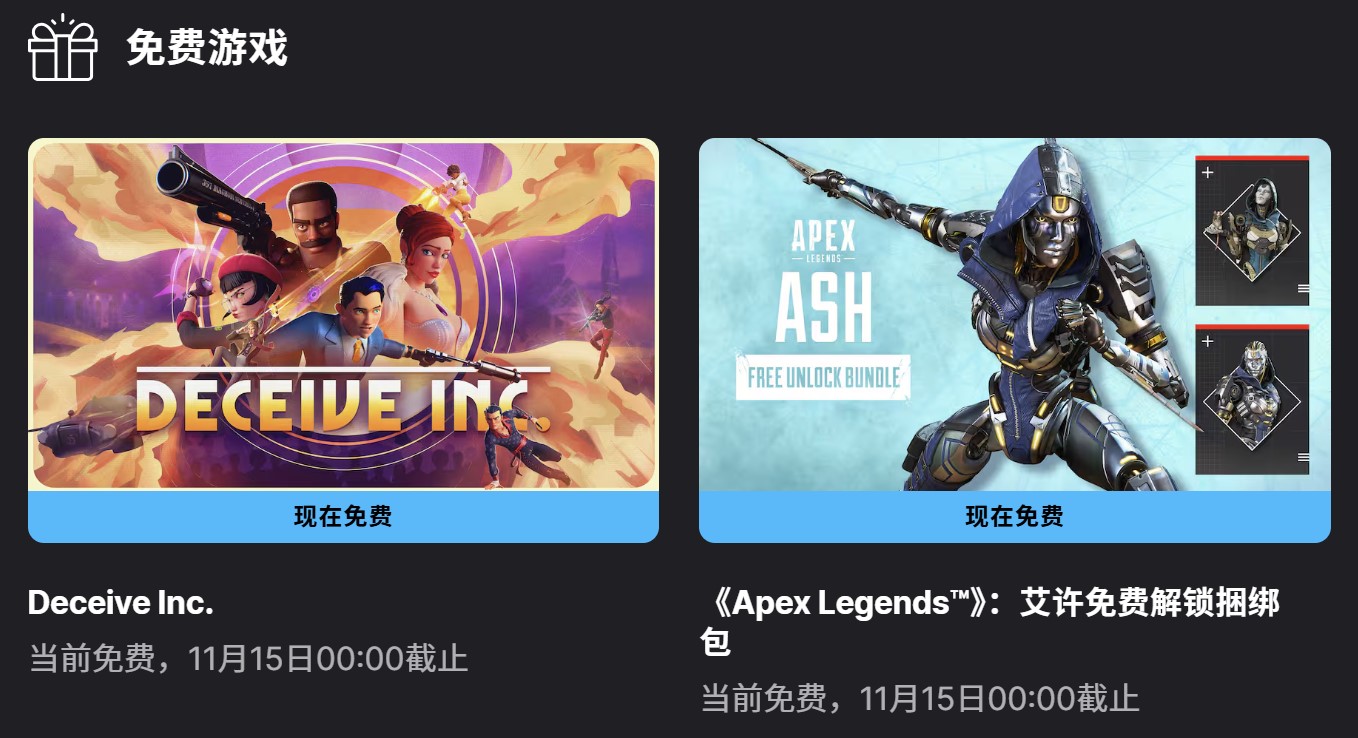Screen dimensions: 1358x738
Task: Click the plus icon on upper Ash skin card
Action: click(1208, 173)
